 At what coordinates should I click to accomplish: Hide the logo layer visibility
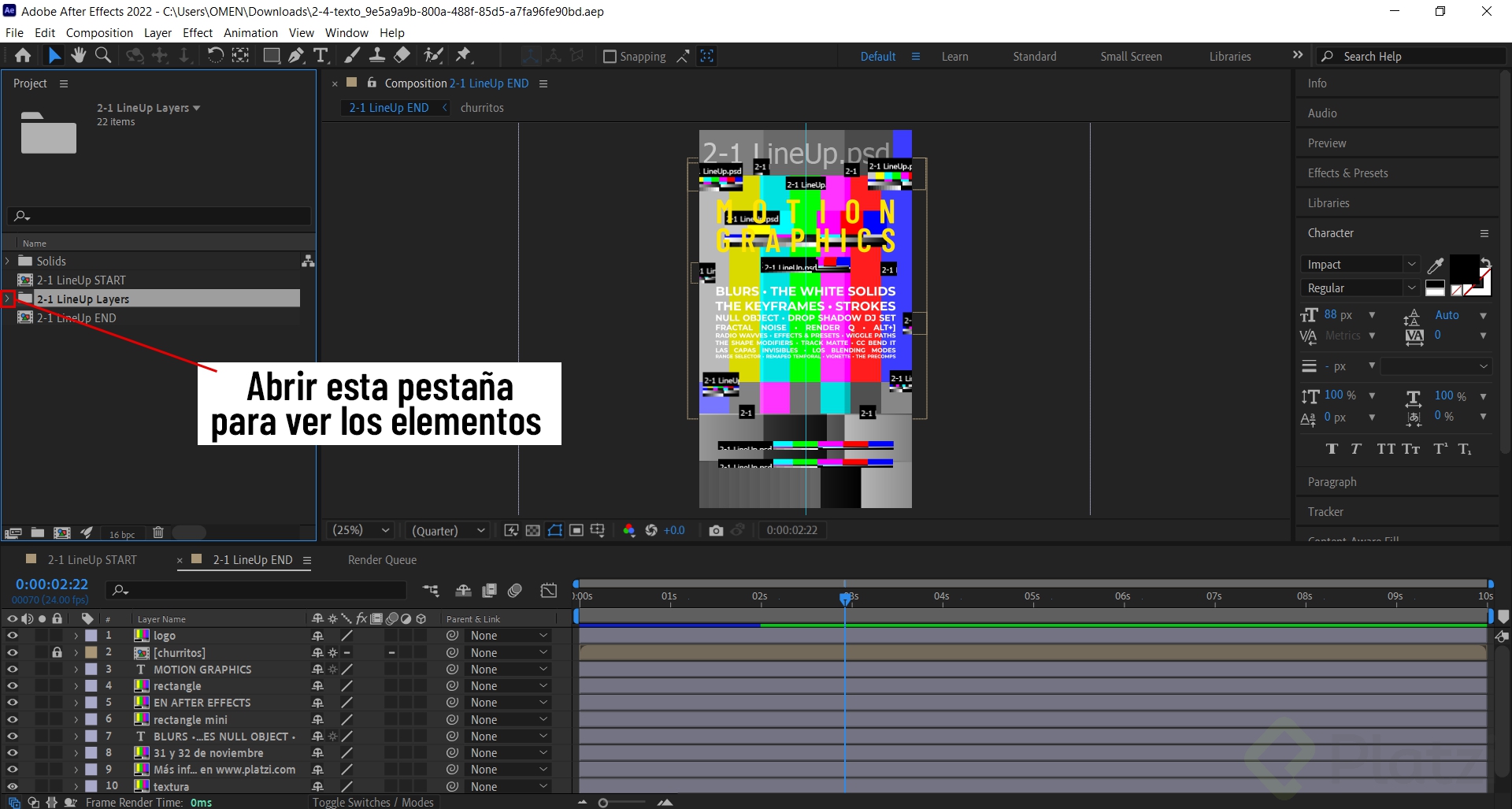tap(12, 635)
